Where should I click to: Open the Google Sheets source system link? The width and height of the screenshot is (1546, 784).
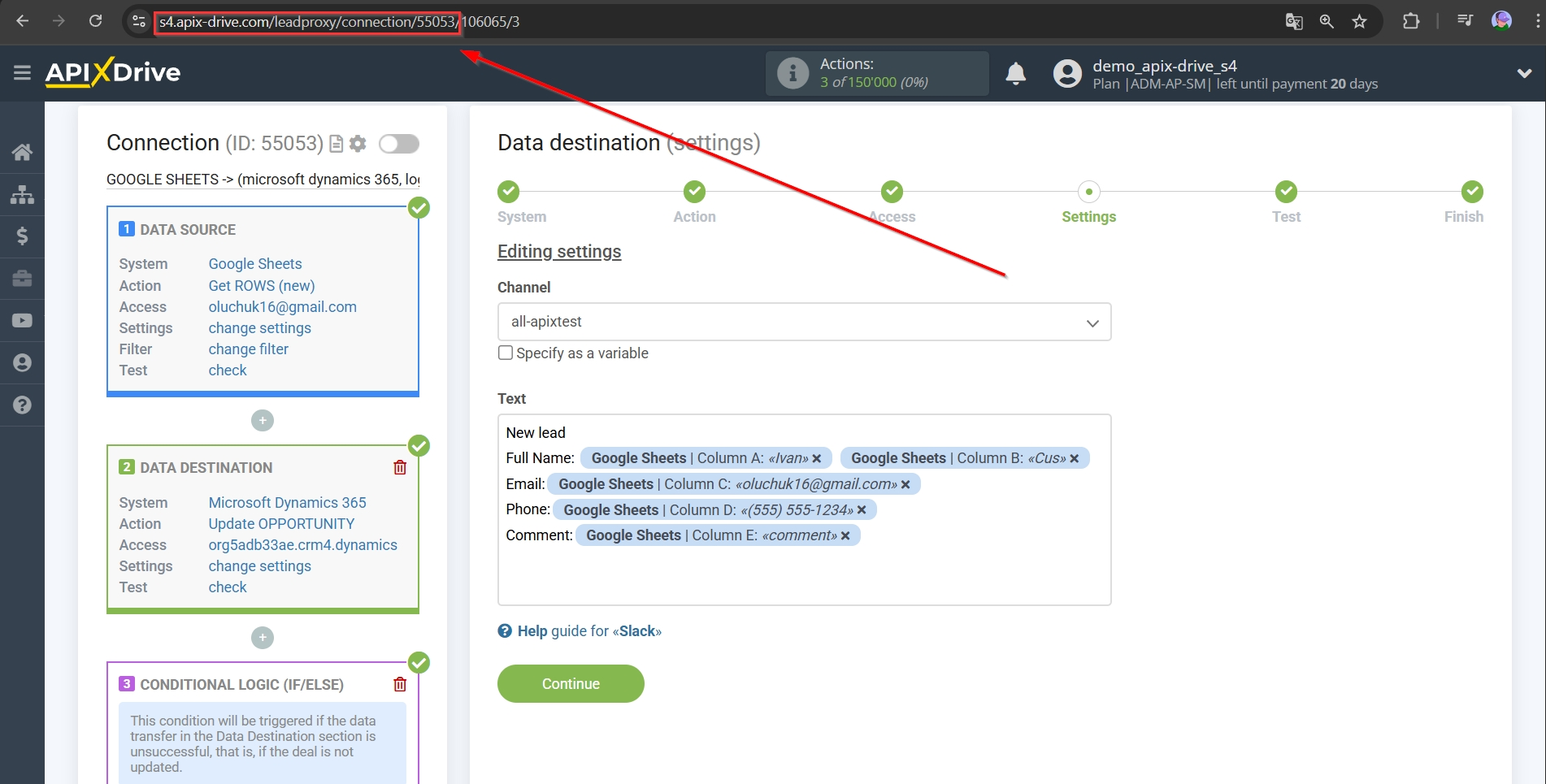click(255, 264)
